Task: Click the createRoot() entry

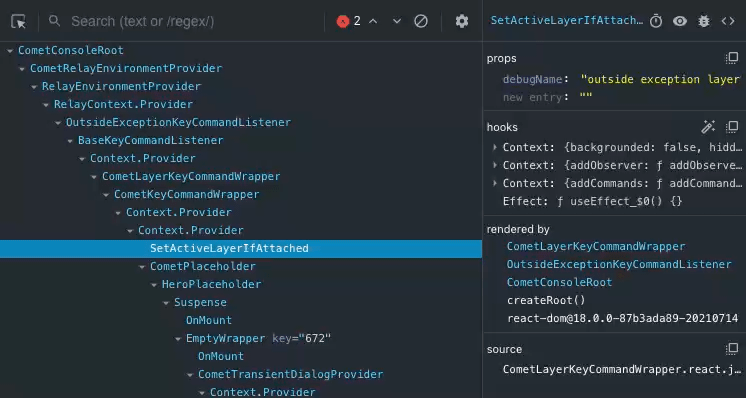Action: [x=546, y=301]
